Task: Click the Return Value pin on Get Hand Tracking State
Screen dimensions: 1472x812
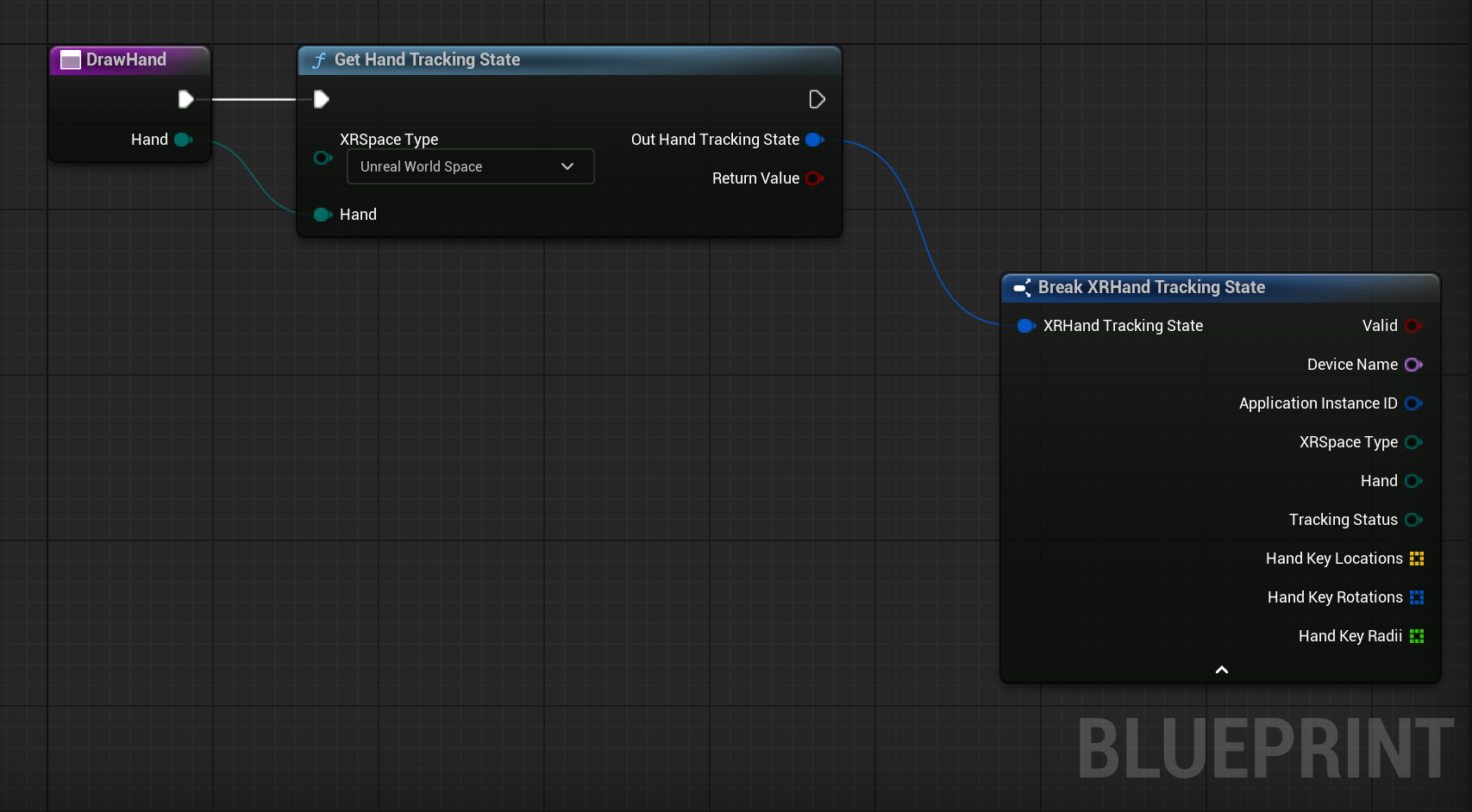Action: point(814,178)
